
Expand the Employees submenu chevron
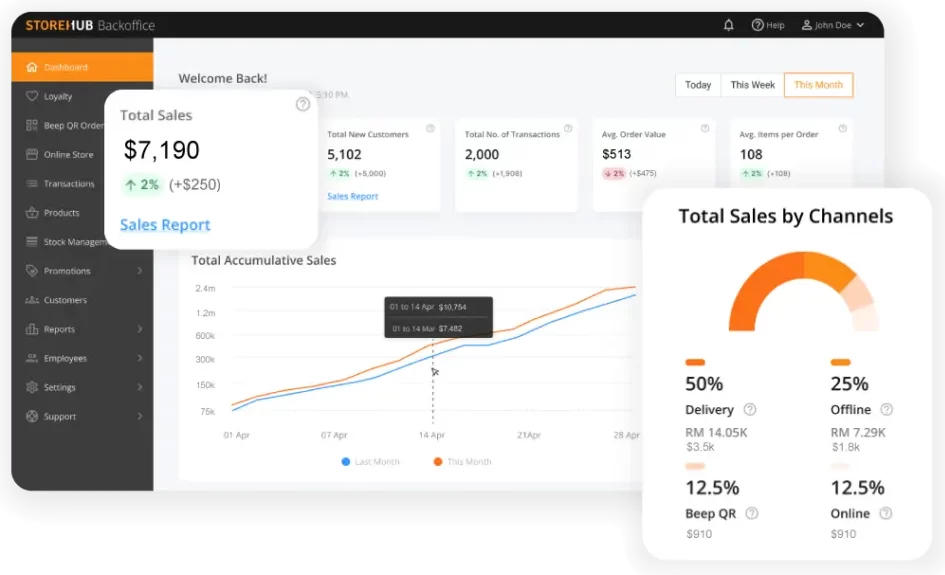click(x=140, y=358)
